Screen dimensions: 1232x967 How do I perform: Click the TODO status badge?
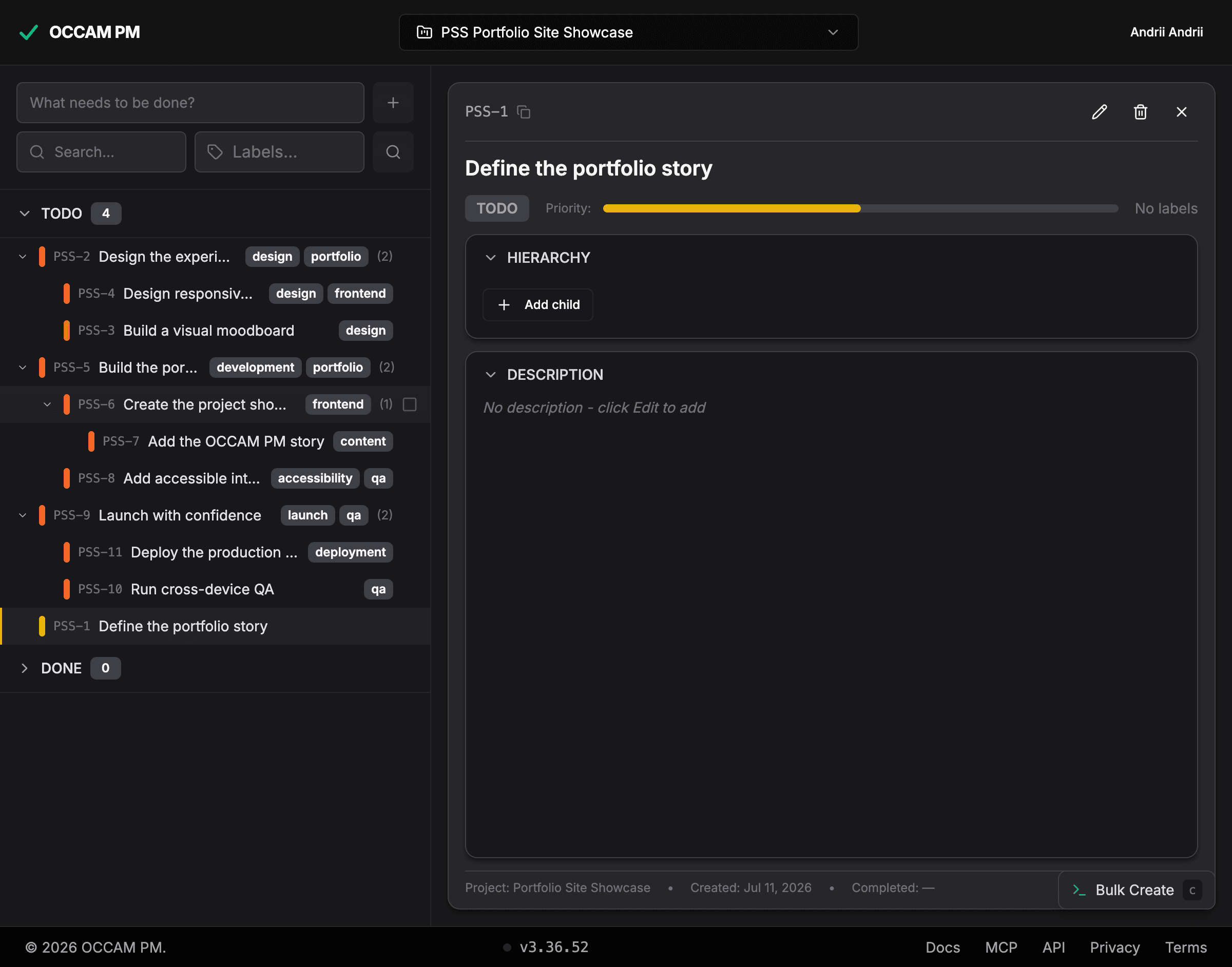(497, 208)
